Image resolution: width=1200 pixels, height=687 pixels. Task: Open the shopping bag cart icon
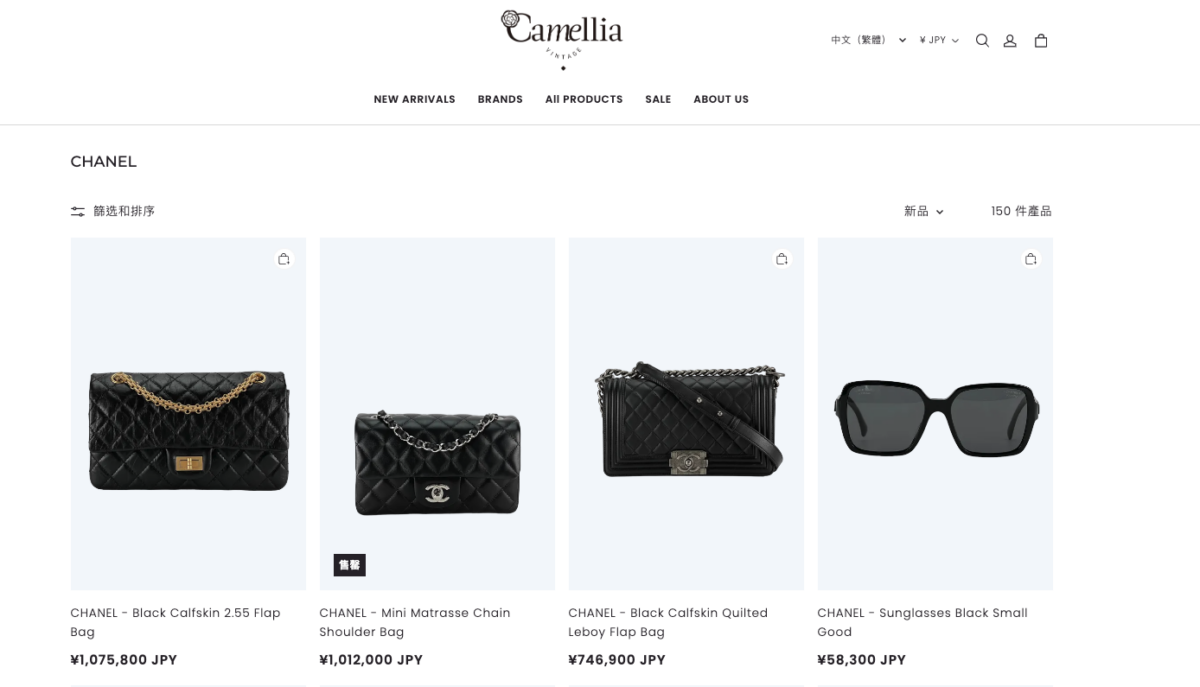point(1041,41)
